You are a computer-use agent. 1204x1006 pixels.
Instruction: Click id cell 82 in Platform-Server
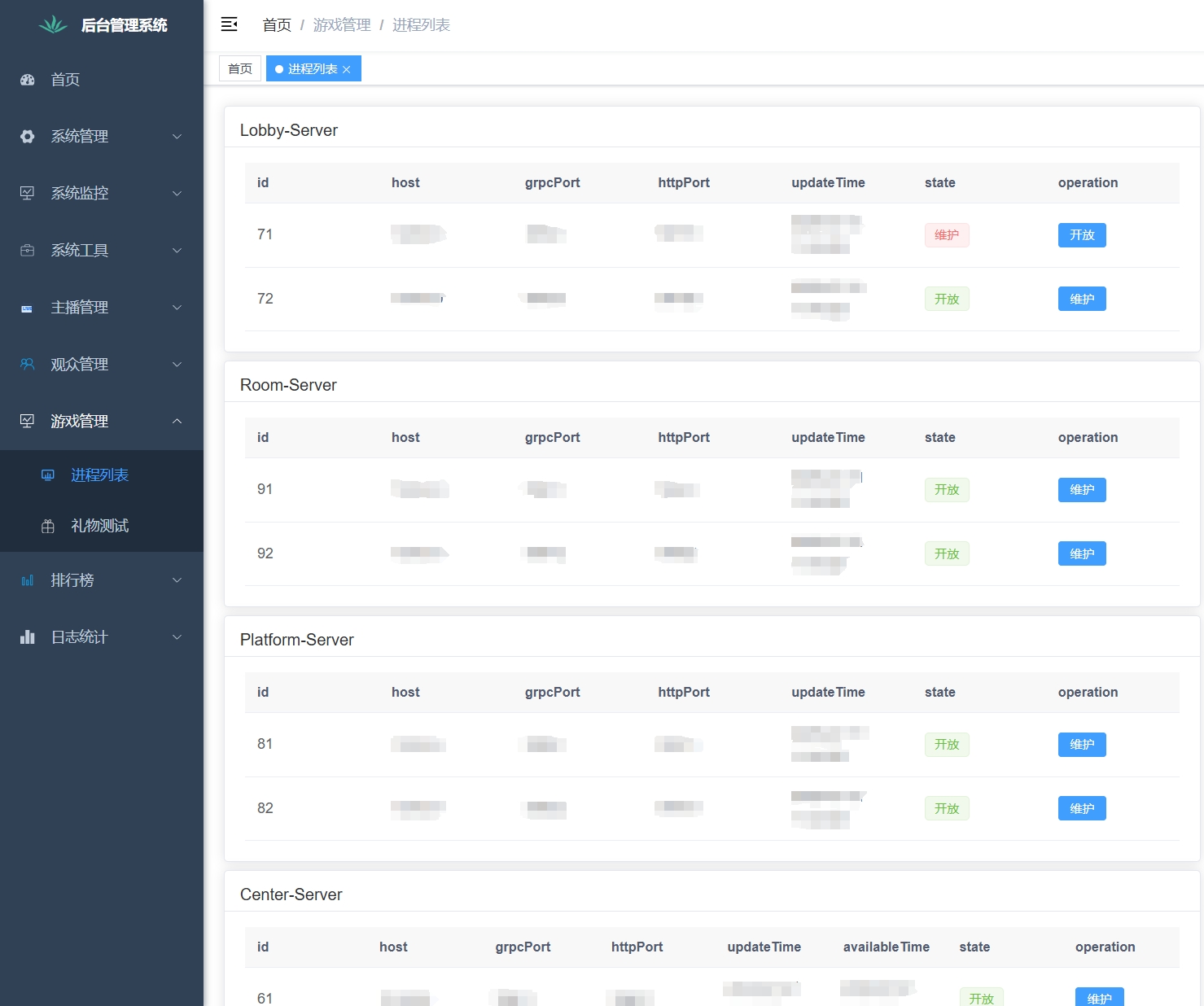(265, 808)
